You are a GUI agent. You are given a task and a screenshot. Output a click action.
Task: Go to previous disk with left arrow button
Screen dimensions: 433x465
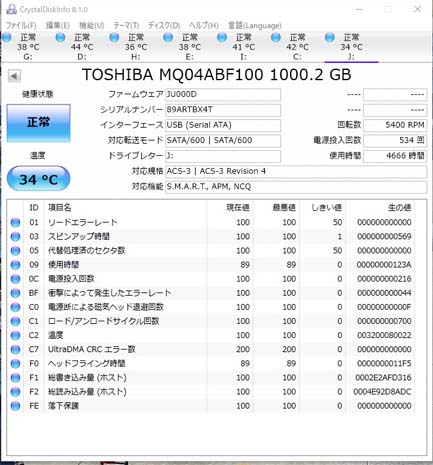tap(14, 76)
